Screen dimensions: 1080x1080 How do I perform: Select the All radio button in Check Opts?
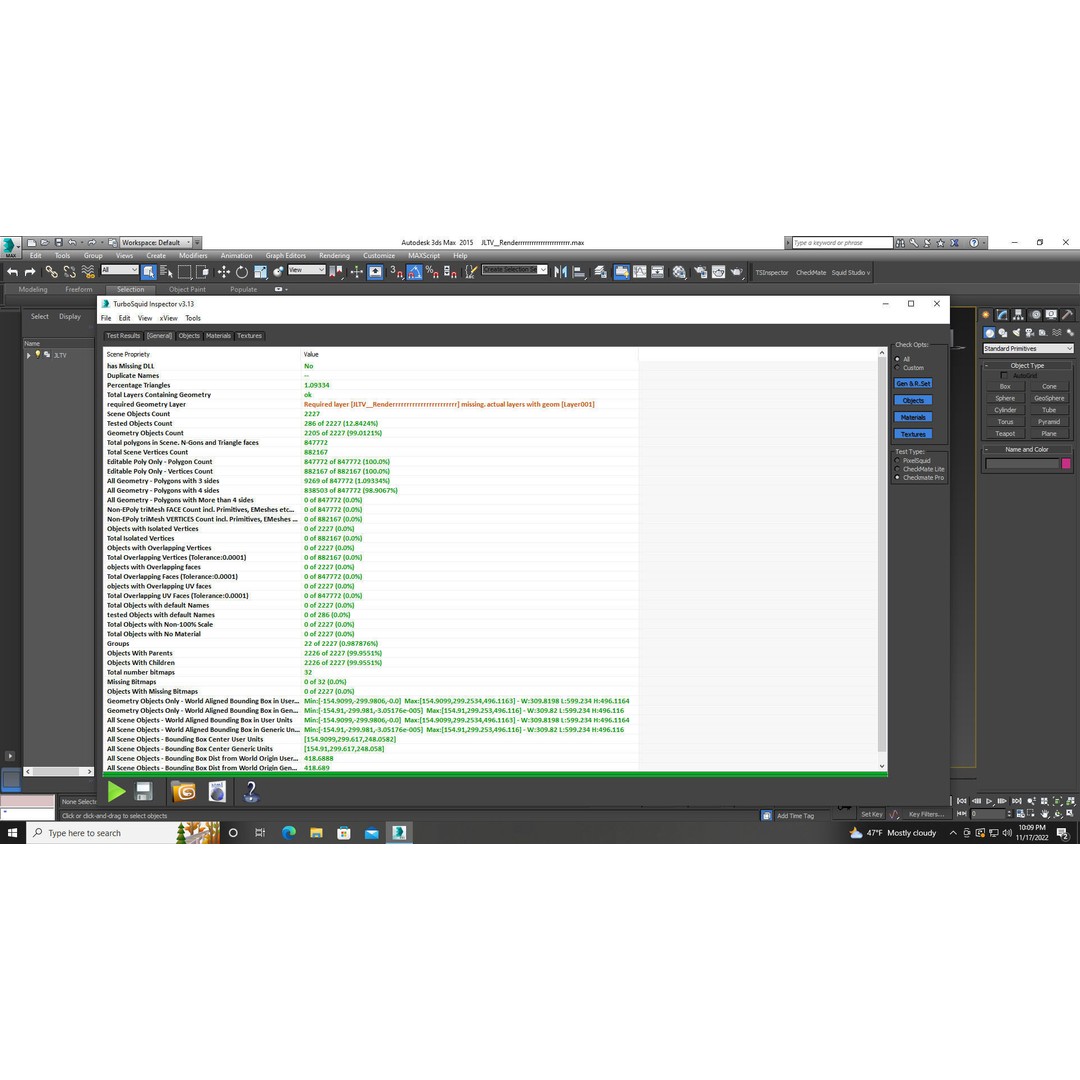pos(897,359)
